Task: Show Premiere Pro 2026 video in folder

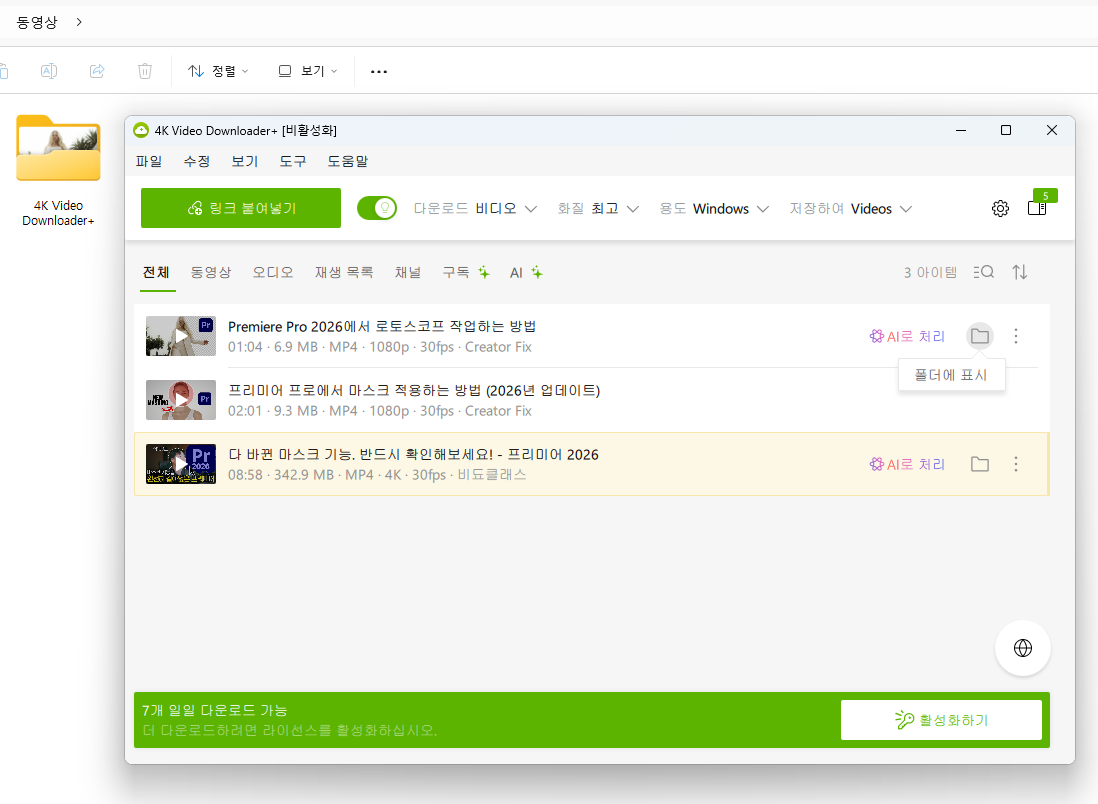Action: 980,336
